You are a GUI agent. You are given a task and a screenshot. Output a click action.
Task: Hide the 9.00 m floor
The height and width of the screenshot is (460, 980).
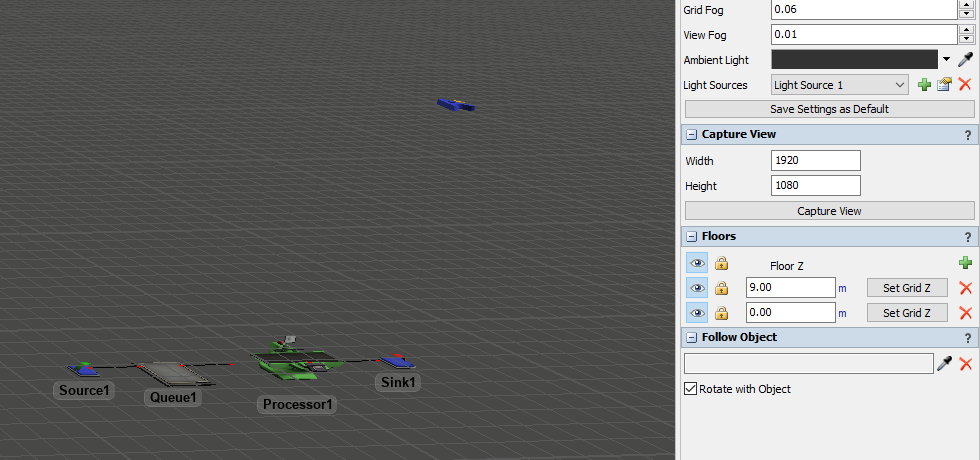(697, 288)
